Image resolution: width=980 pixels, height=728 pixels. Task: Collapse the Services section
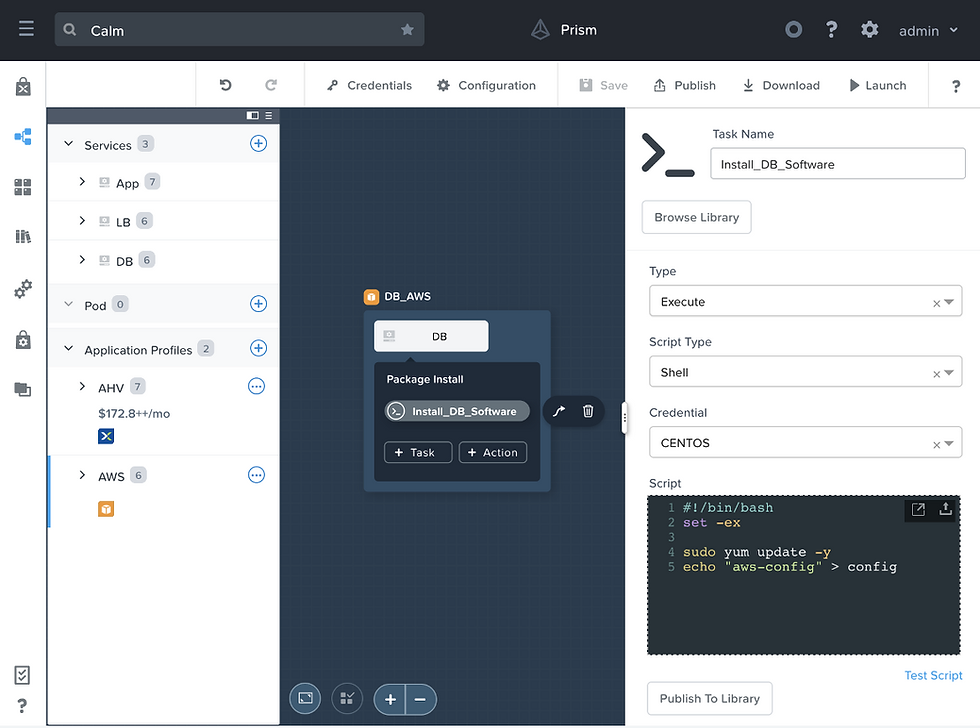[69, 144]
